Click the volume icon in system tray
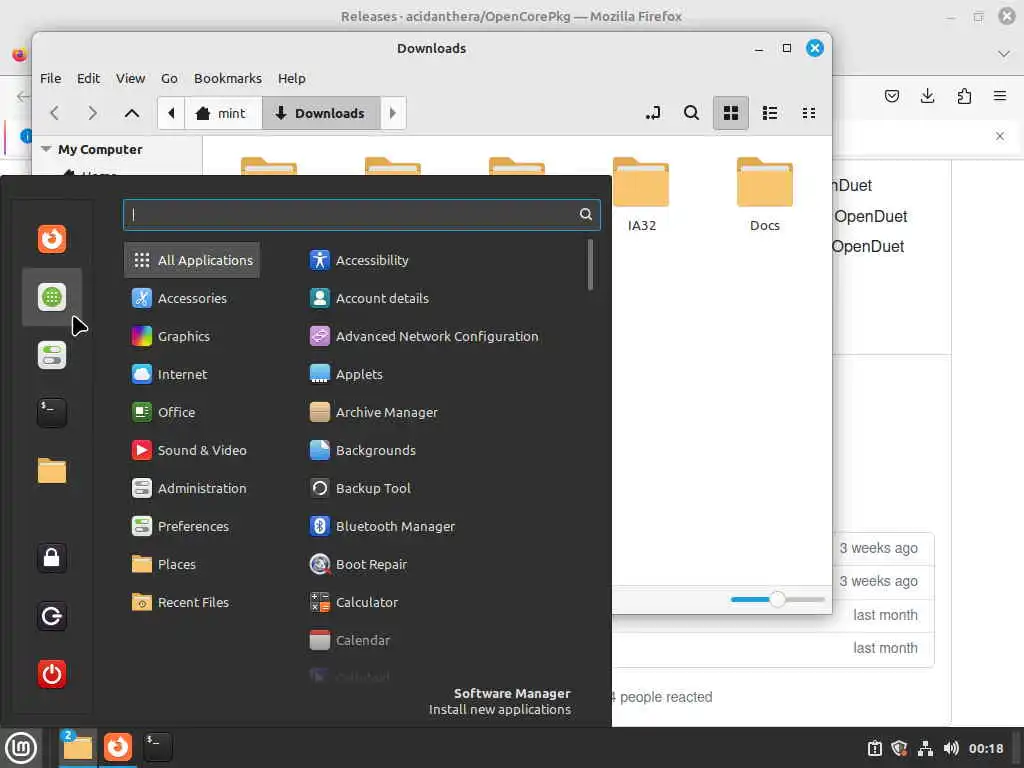This screenshot has width=1024, height=768. 951,748
